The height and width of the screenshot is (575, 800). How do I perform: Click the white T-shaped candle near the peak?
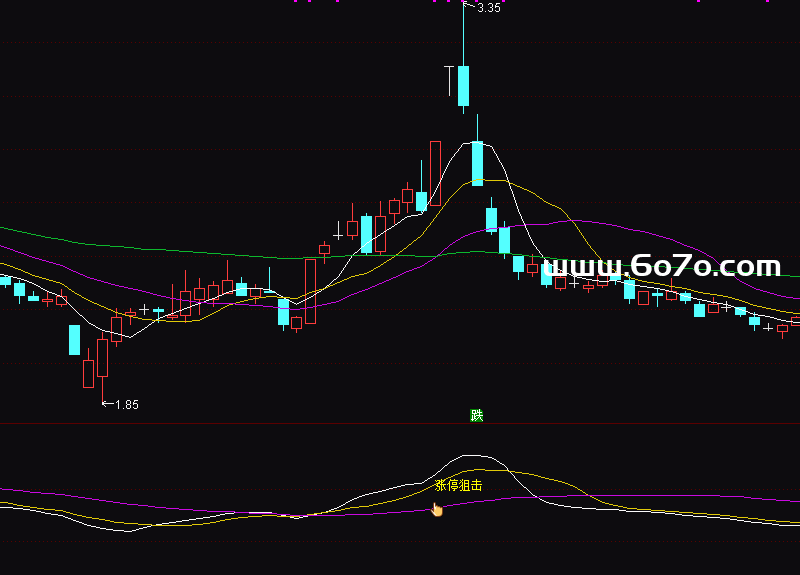point(450,80)
